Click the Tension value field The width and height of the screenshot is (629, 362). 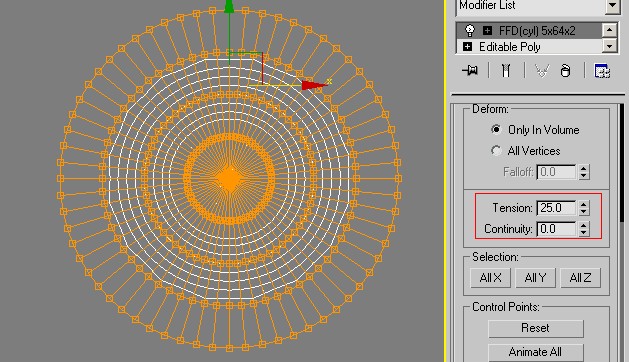point(556,208)
